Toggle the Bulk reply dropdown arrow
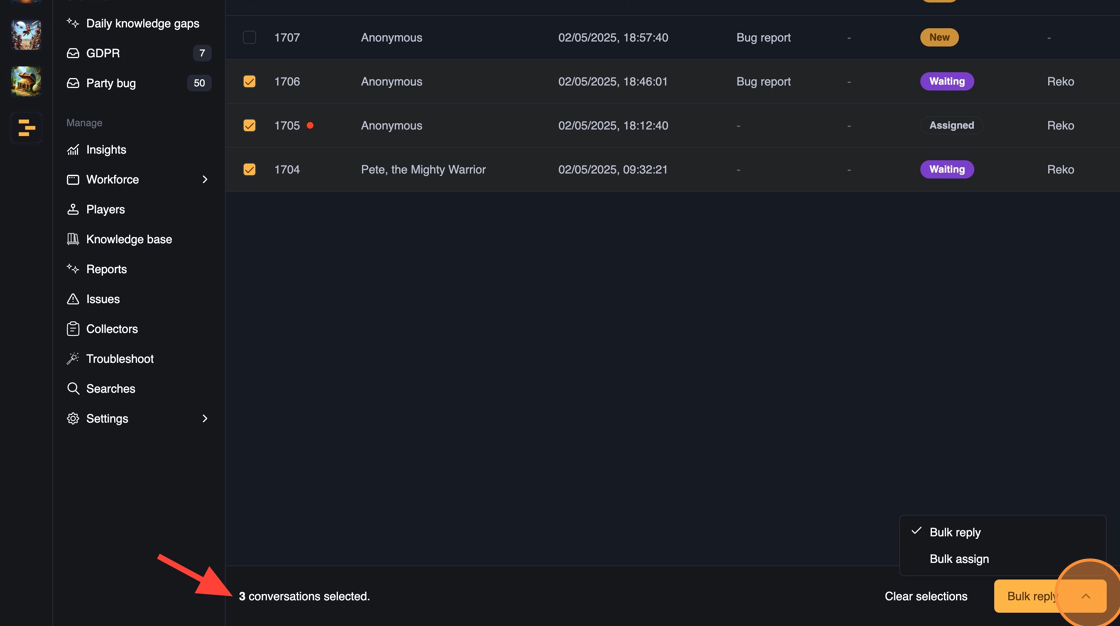Screen dimensions: 1120x626 click(x=1085, y=596)
